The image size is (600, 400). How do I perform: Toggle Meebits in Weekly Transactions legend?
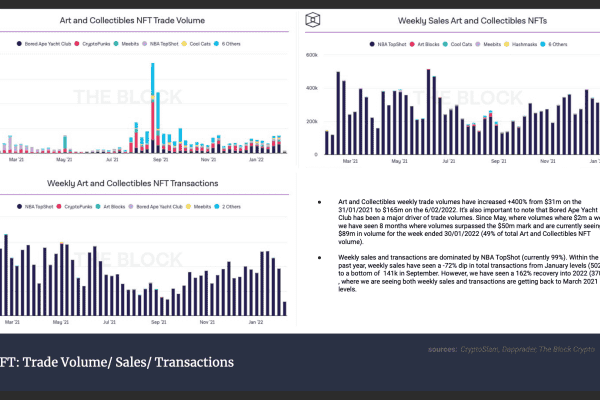[x=198, y=206]
